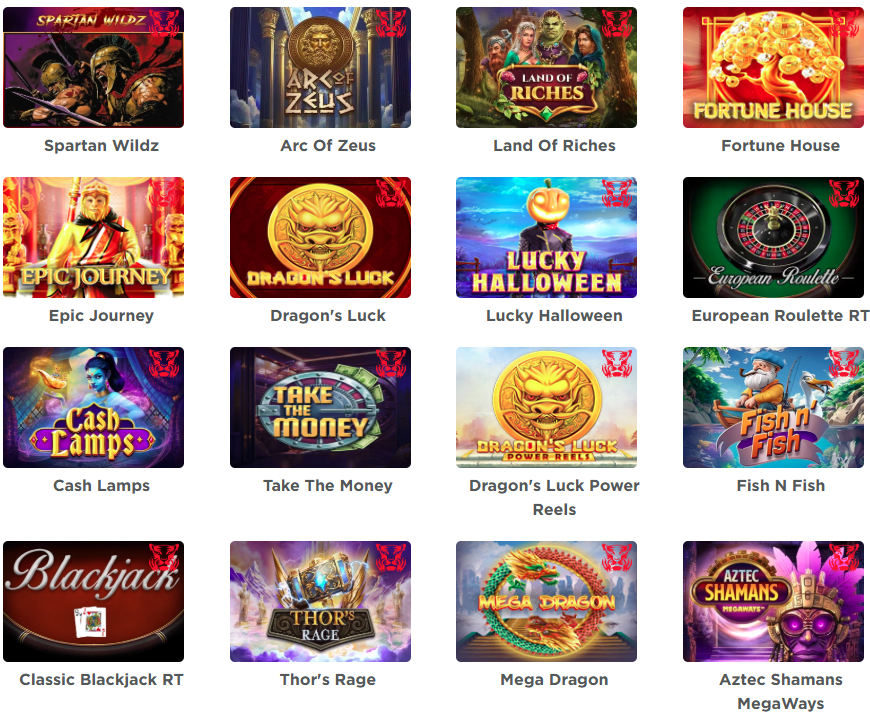Open the Classic Blackjack RT title link
Screen dimensions: 870x714
(102, 680)
